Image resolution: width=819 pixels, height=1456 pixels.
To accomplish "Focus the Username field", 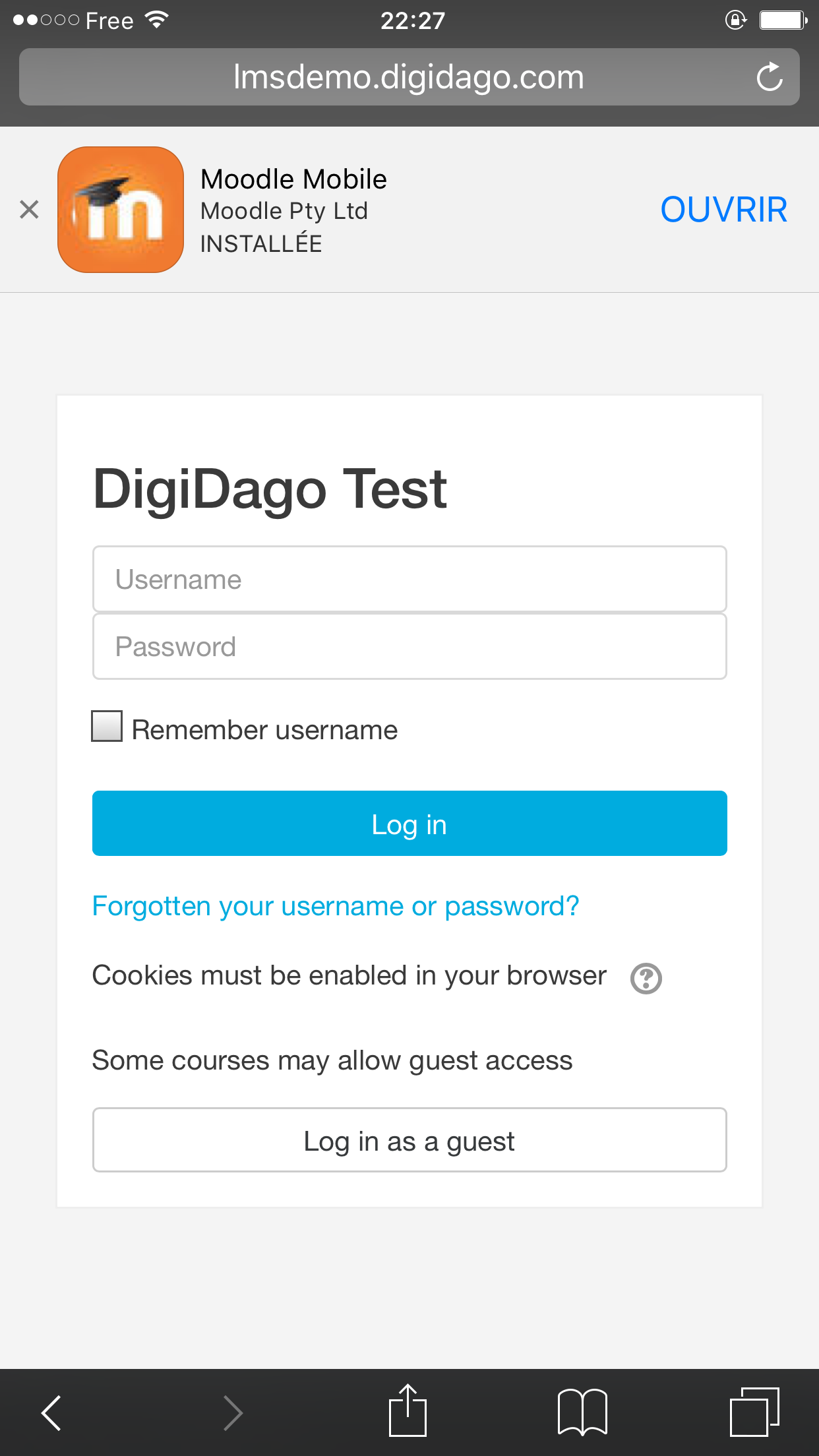I will [x=409, y=579].
